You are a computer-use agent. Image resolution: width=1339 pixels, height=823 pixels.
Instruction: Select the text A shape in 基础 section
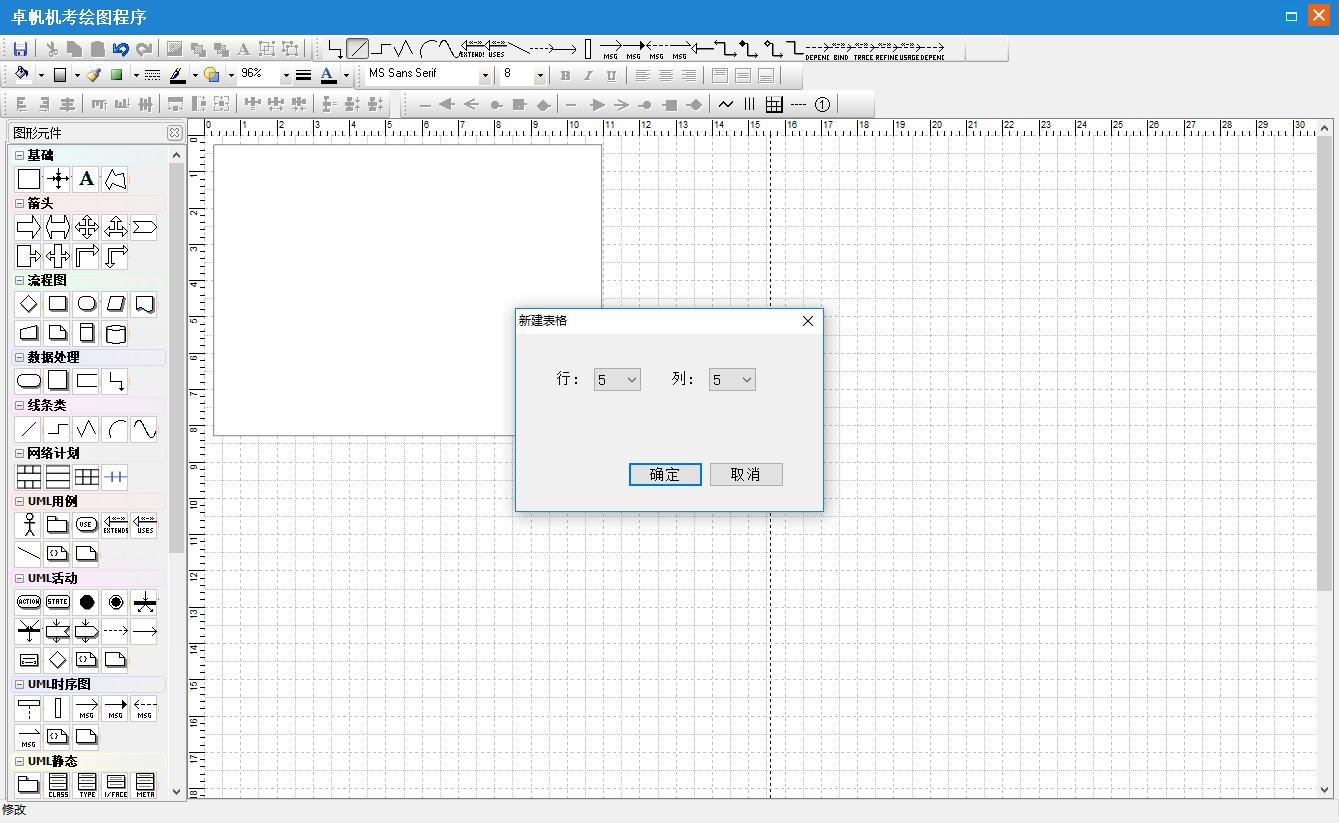tap(87, 179)
